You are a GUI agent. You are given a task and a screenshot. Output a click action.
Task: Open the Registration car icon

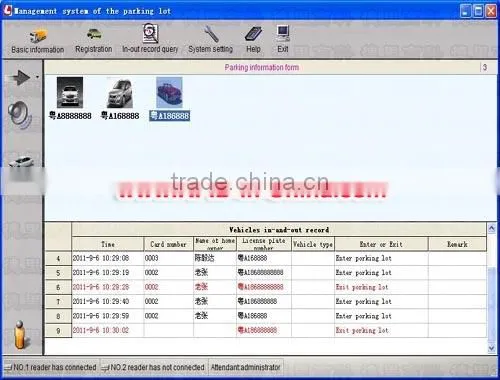[94, 34]
